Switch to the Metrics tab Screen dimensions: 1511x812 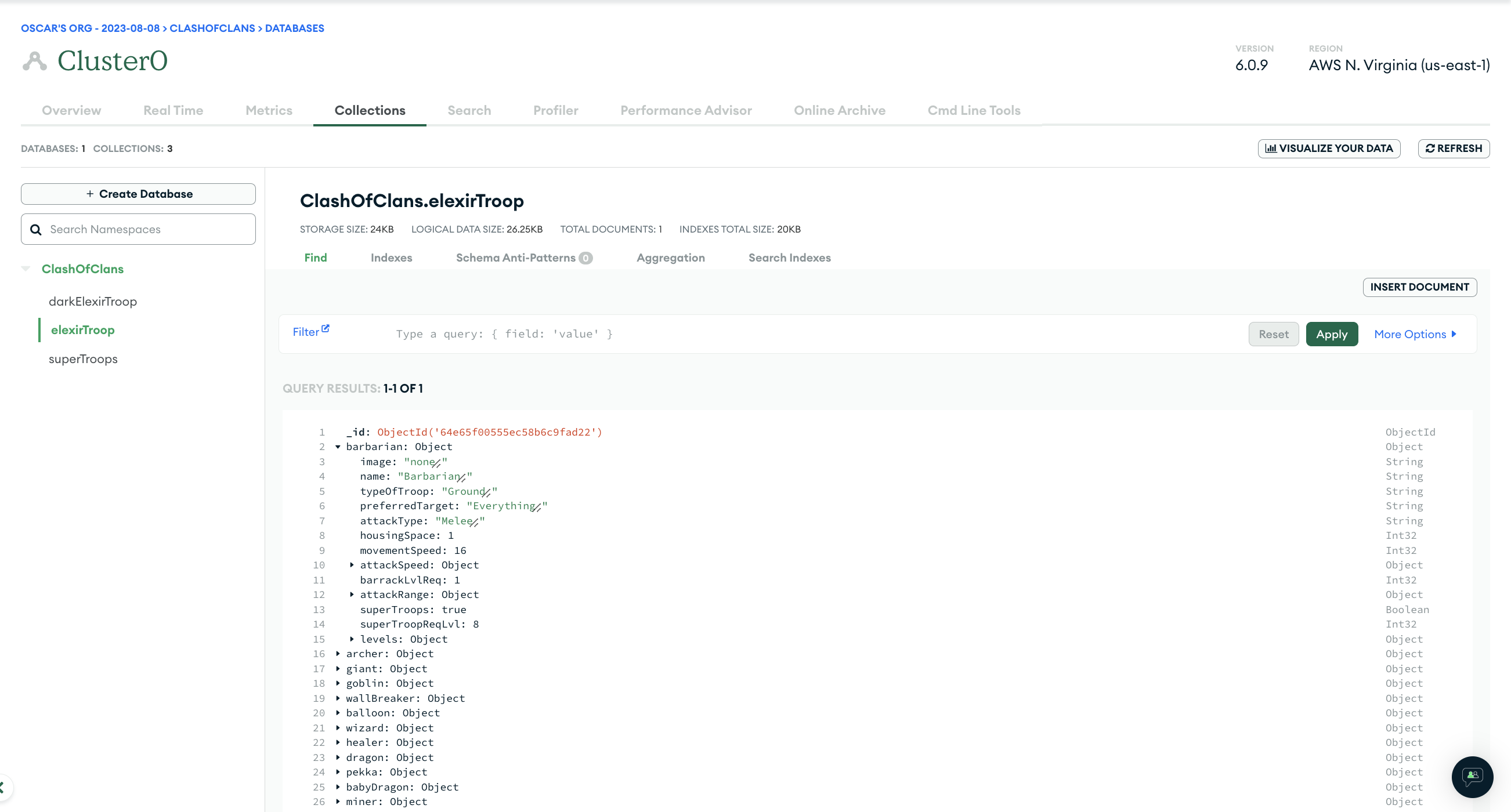[269, 110]
